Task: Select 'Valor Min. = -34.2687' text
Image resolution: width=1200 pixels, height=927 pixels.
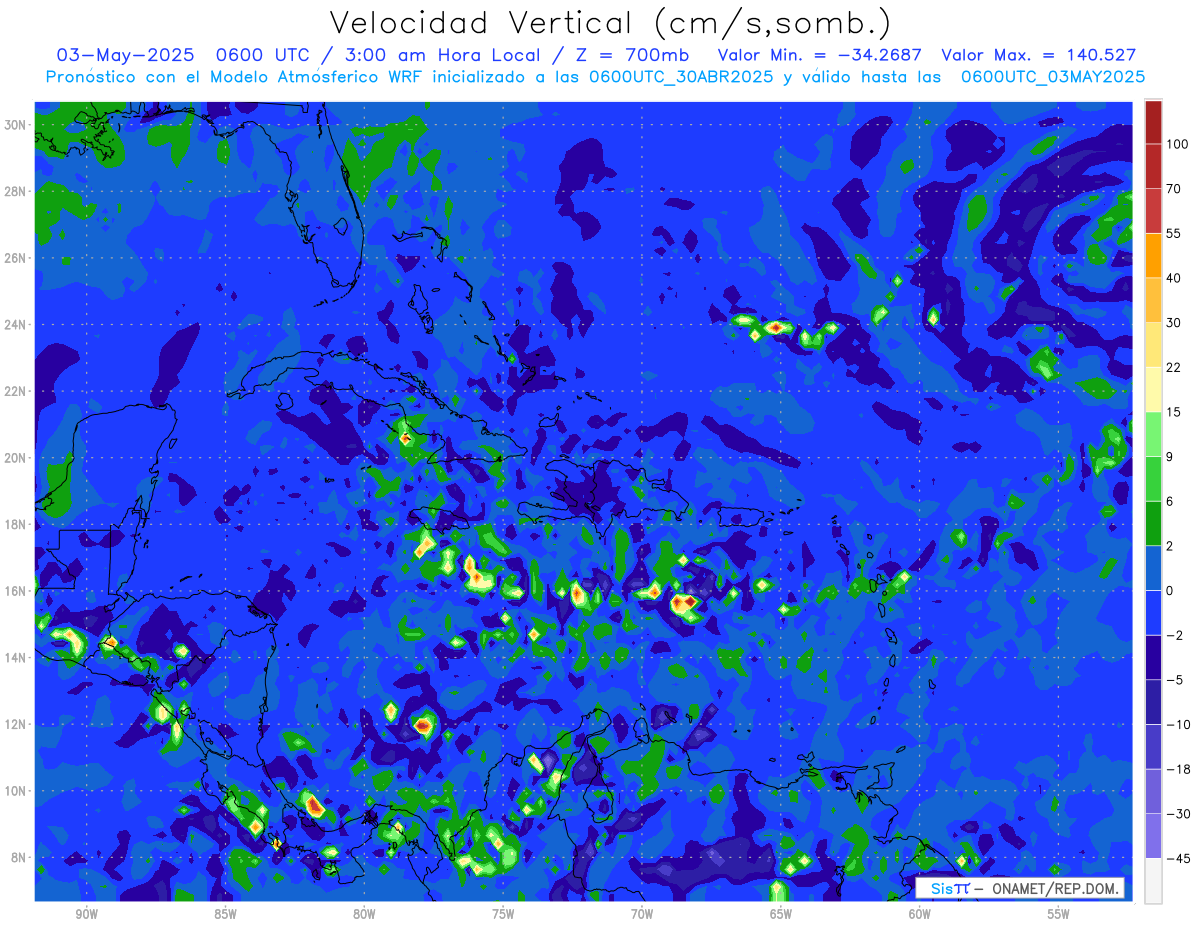Action: [x=822, y=55]
